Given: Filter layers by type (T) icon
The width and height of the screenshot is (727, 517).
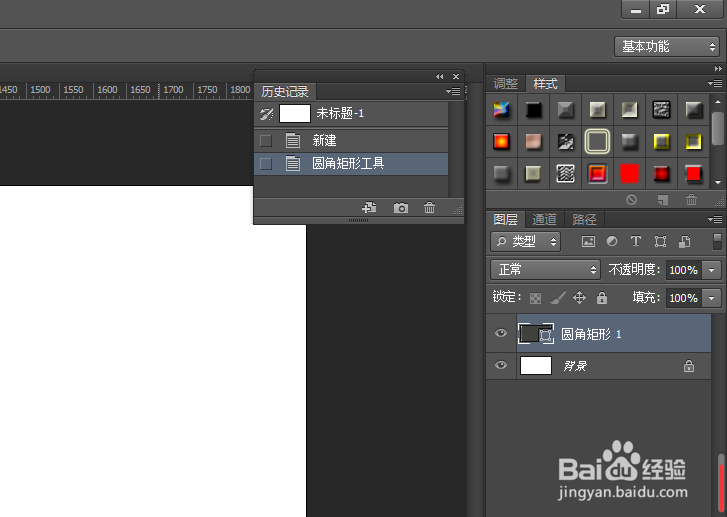Looking at the screenshot, I should pyautogui.click(x=636, y=241).
